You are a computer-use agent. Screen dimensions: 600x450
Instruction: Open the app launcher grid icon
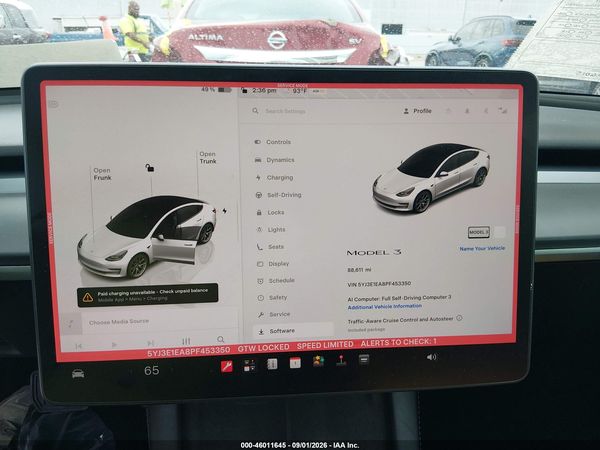tap(249, 365)
